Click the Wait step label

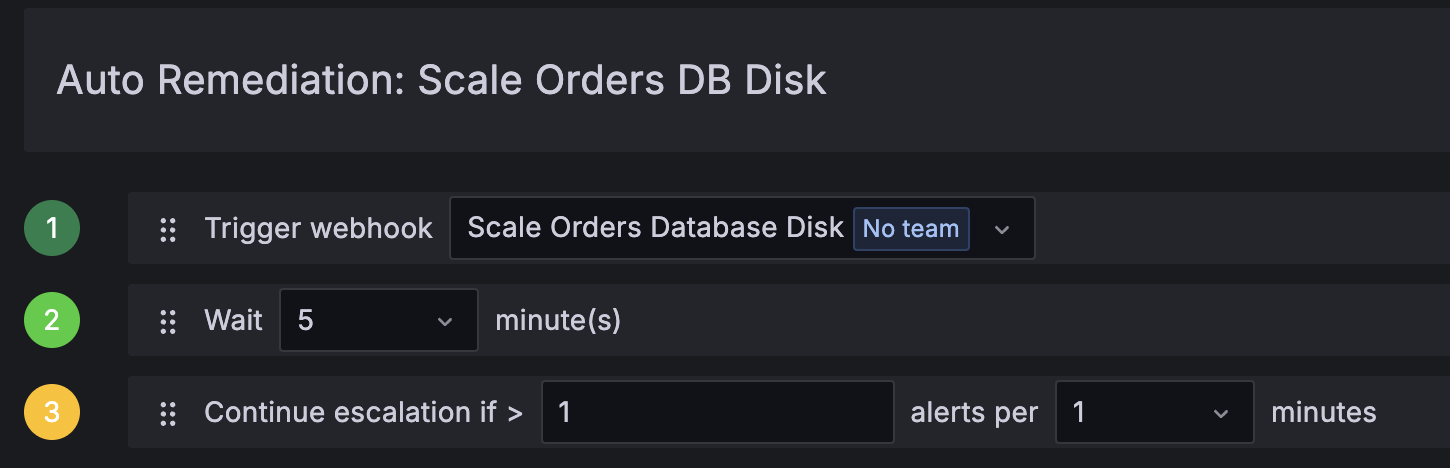(x=233, y=321)
